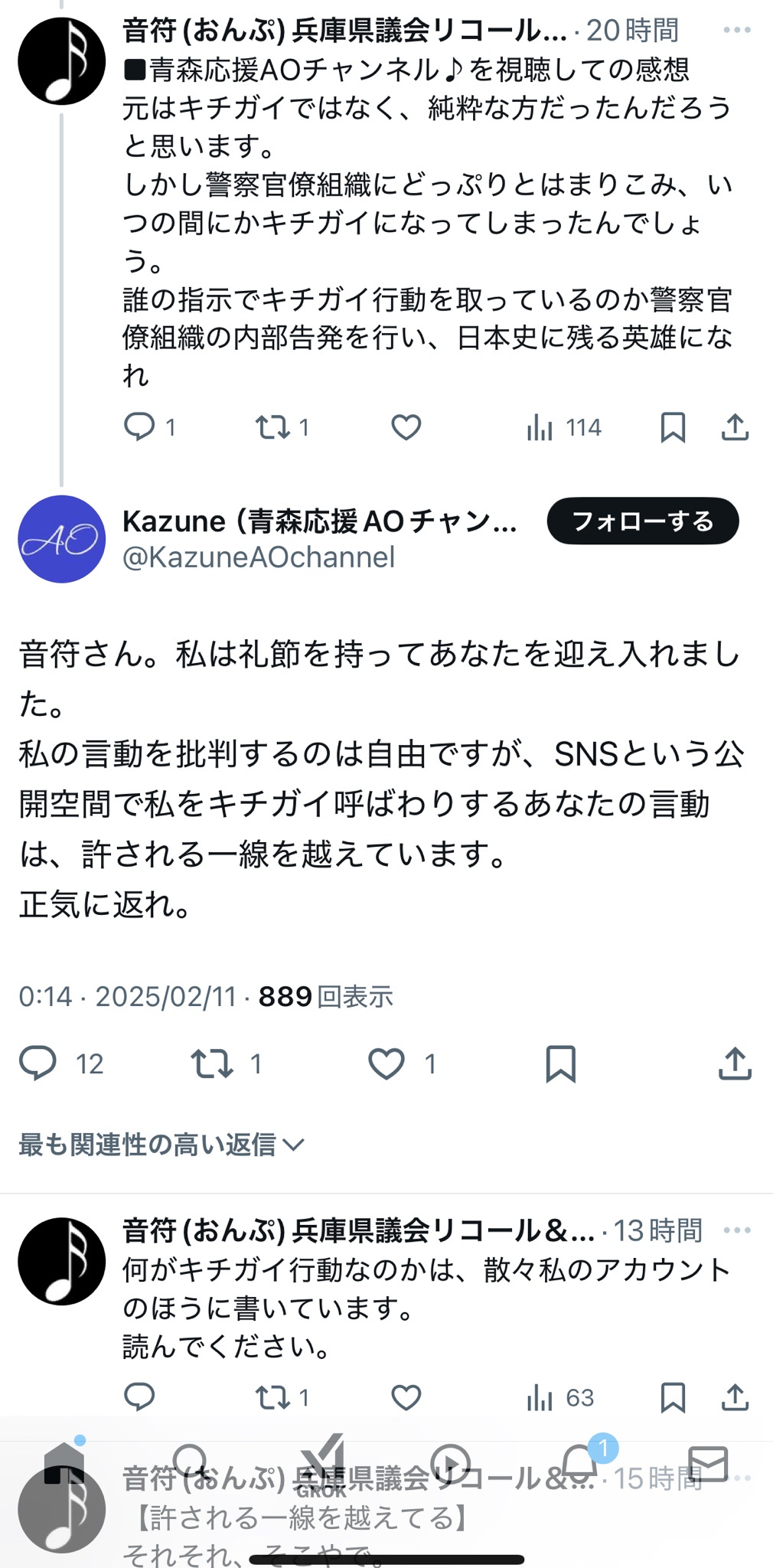Open more options on 13時間 reply

click(736, 1230)
